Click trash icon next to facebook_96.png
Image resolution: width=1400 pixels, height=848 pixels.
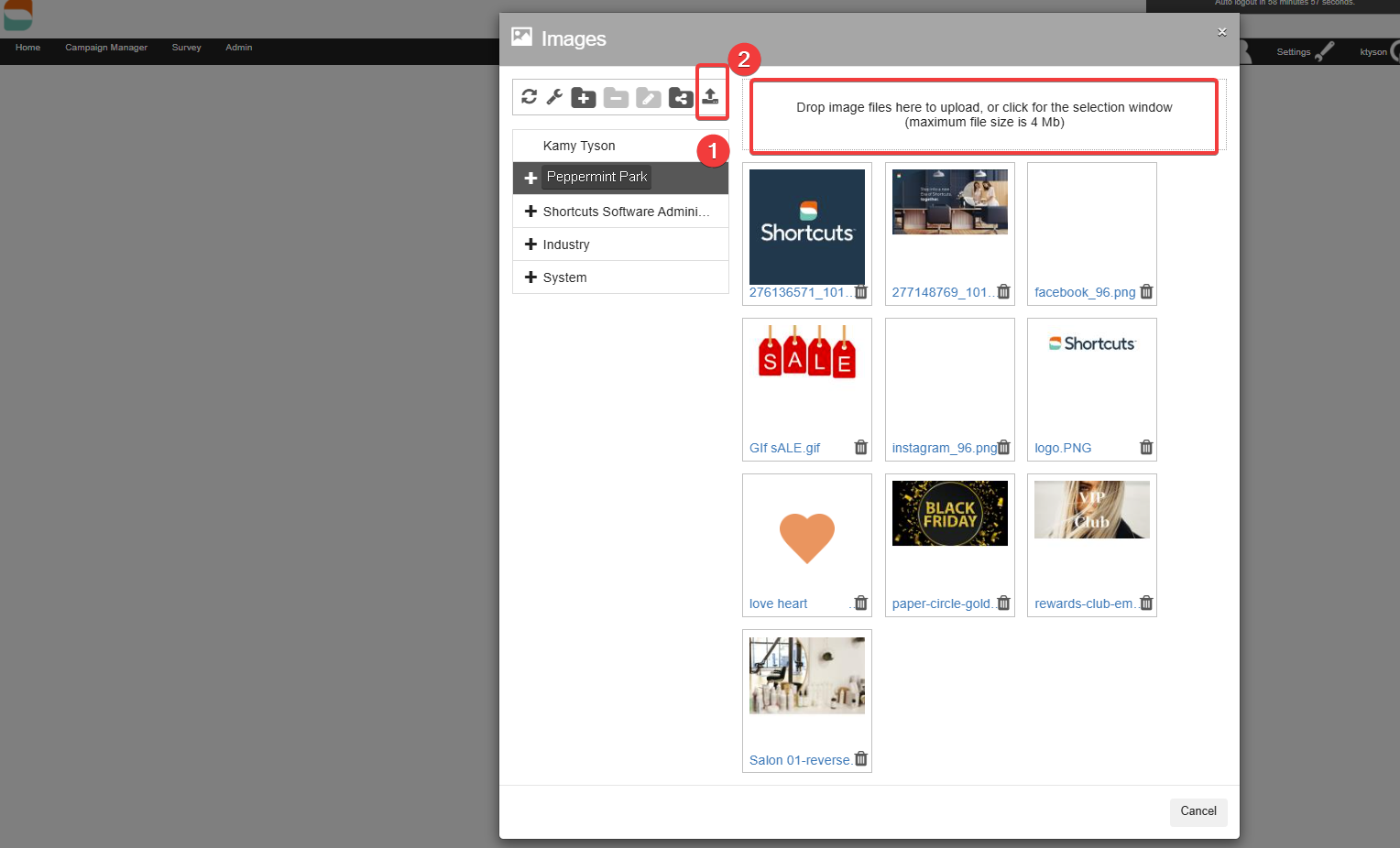pos(1145,292)
